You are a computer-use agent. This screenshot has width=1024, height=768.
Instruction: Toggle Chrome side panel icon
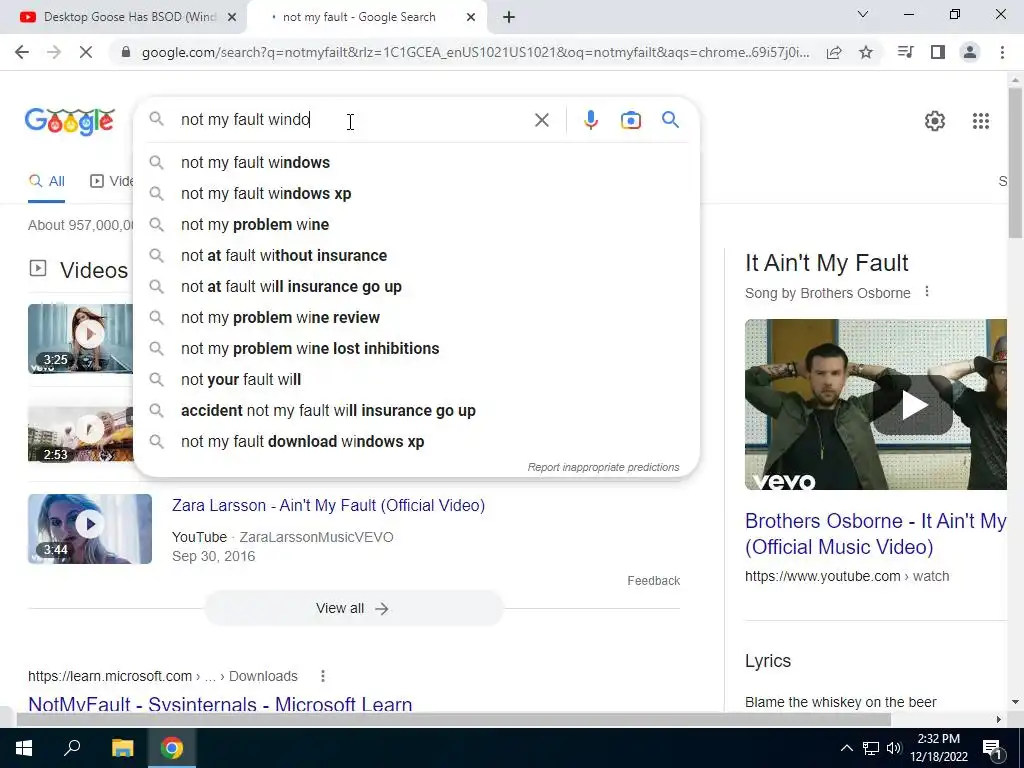coord(938,52)
